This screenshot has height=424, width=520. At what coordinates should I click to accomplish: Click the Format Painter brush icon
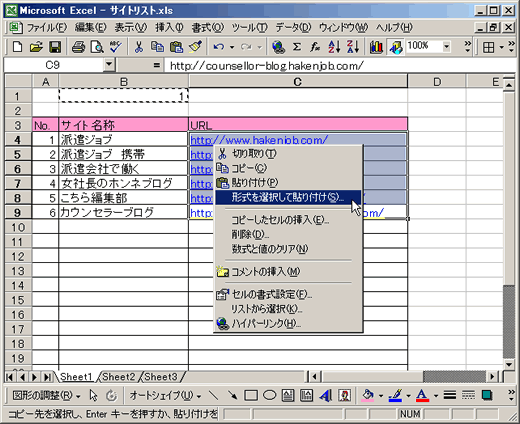click(x=195, y=47)
